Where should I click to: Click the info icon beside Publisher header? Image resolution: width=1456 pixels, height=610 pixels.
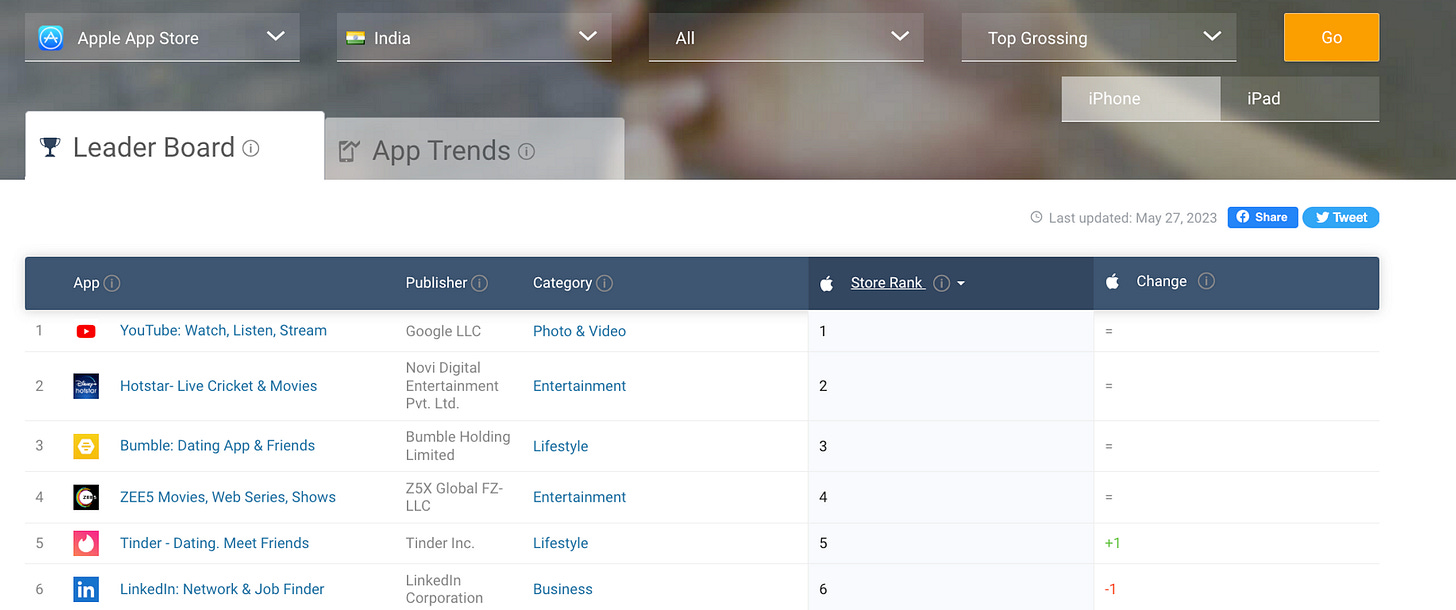(x=480, y=283)
